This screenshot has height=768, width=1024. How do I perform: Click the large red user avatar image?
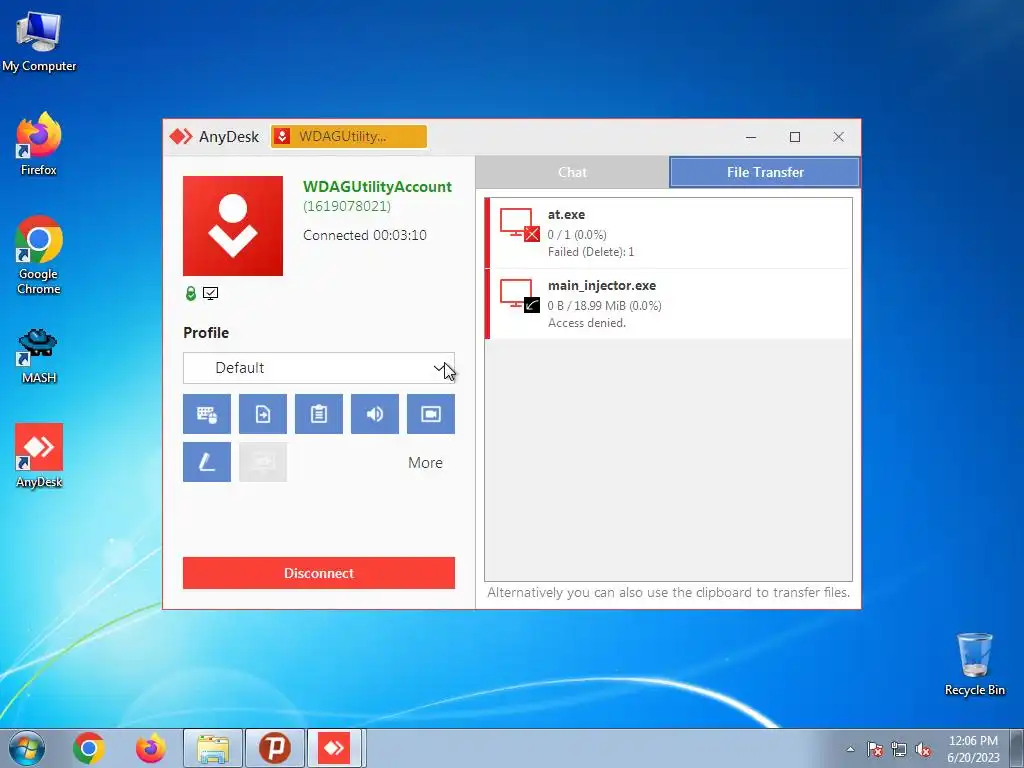click(x=232, y=226)
